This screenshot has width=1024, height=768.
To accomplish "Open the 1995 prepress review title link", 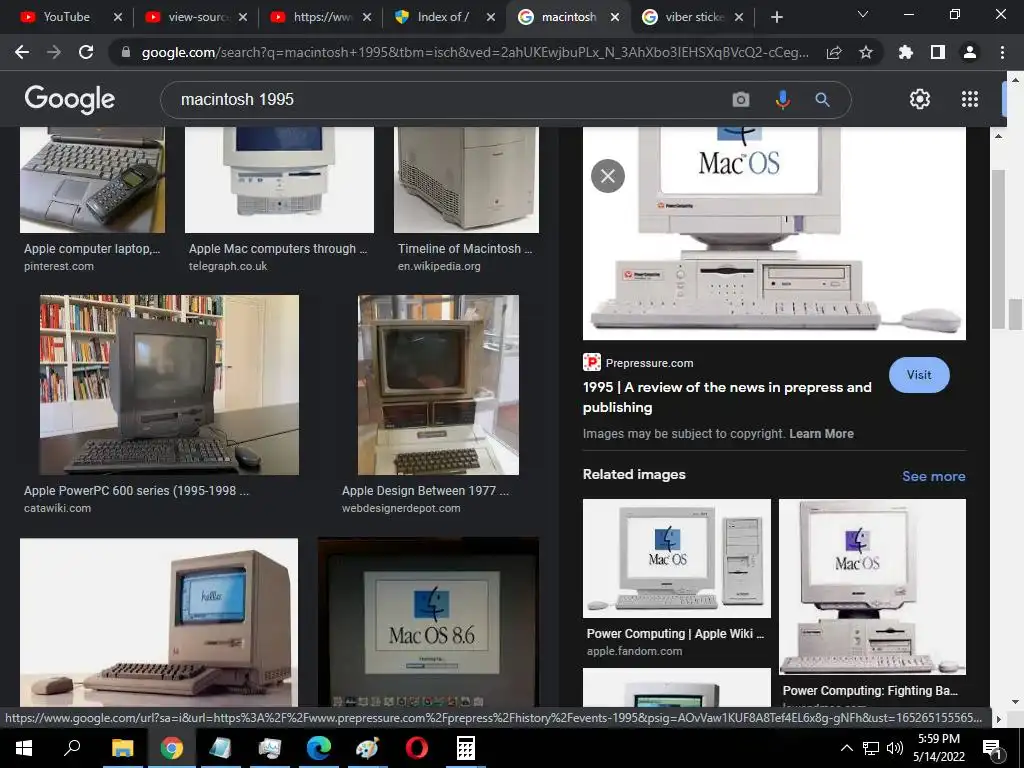I will coord(727,397).
